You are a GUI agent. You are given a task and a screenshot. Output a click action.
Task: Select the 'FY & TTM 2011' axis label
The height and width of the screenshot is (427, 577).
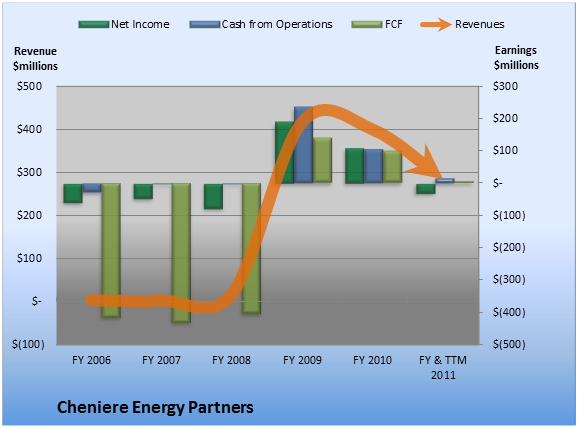[443, 367]
